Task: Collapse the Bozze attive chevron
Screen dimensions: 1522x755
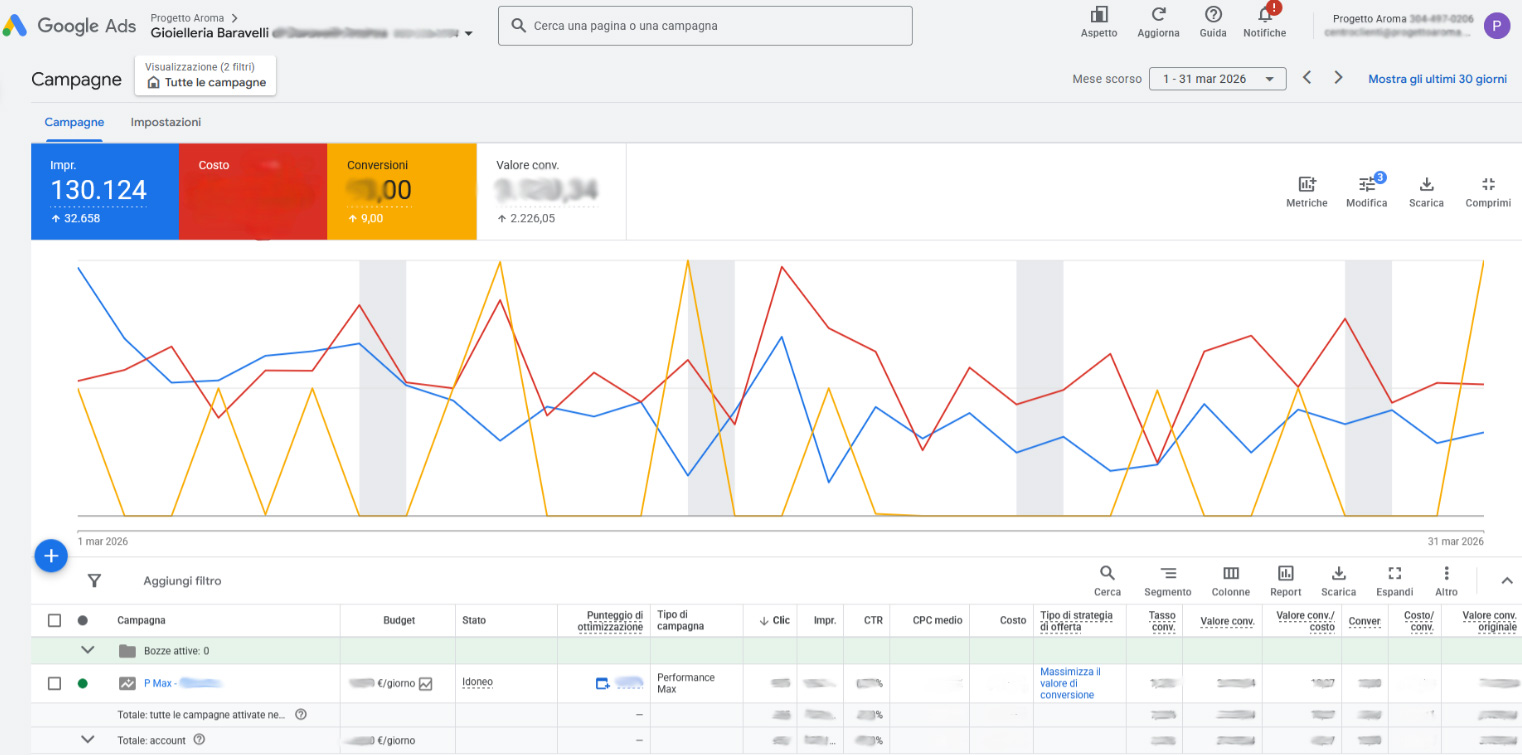Action: 88,650
